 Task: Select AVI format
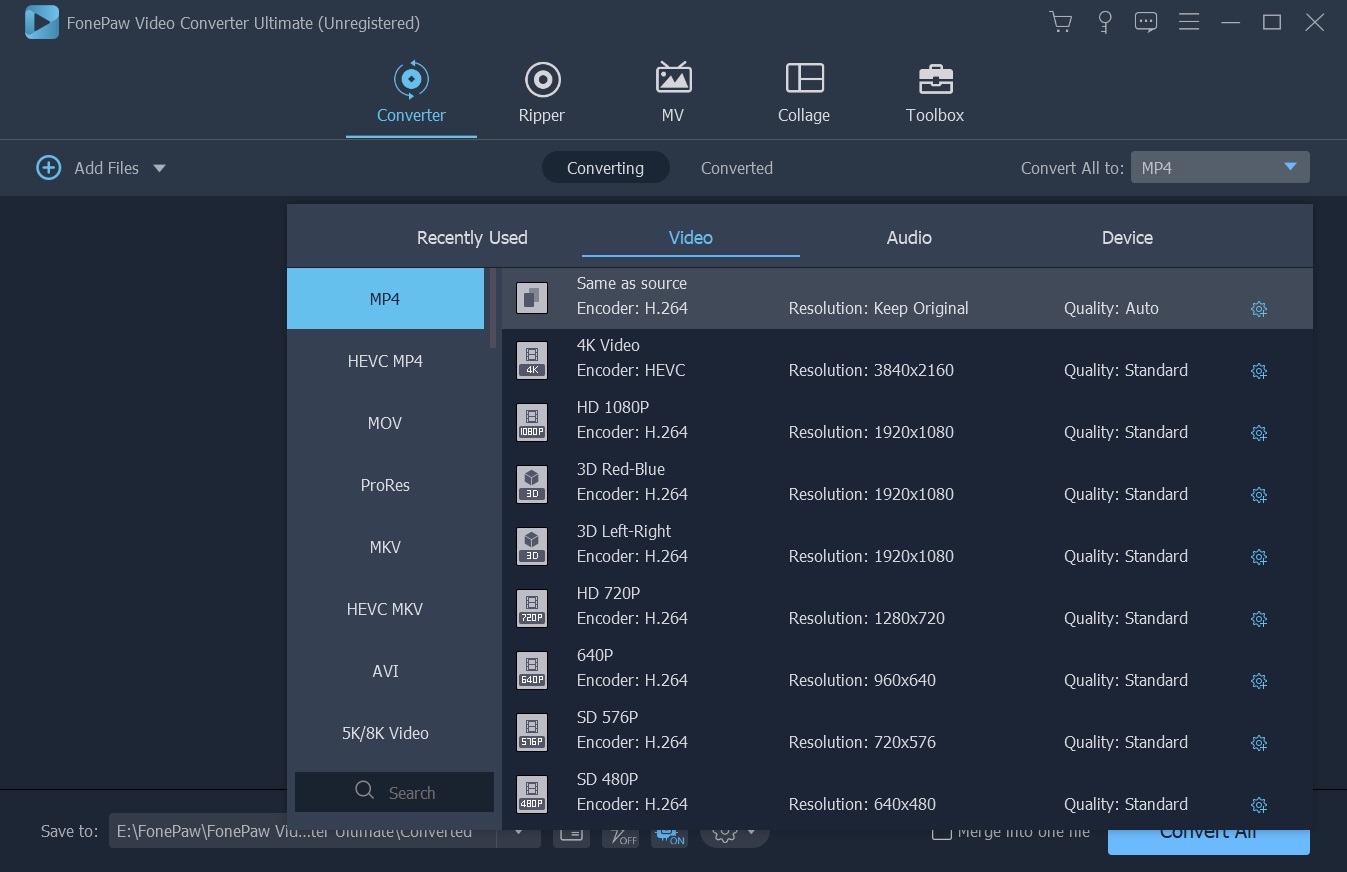point(385,671)
